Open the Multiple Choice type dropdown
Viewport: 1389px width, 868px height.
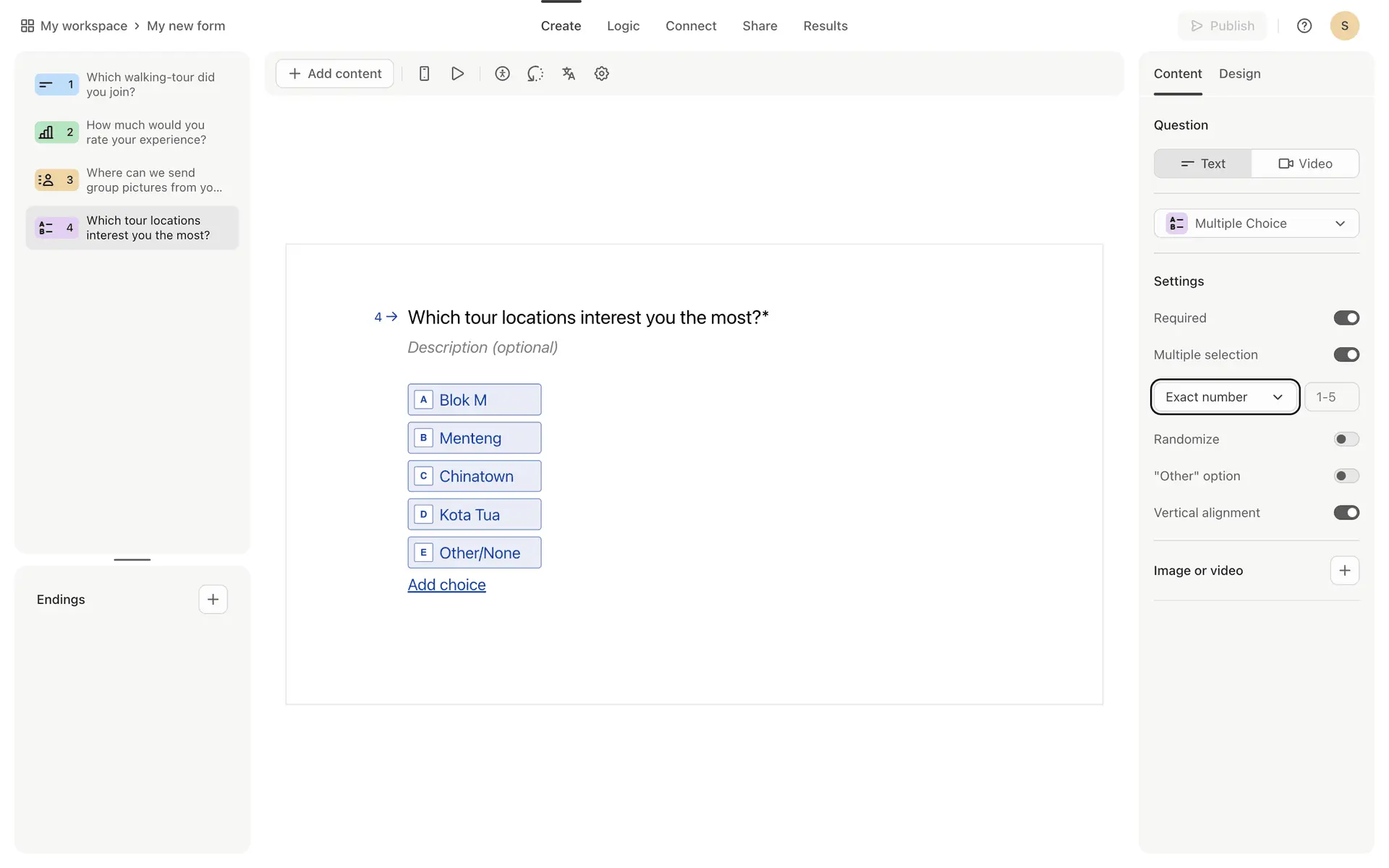coord(1256,224)
